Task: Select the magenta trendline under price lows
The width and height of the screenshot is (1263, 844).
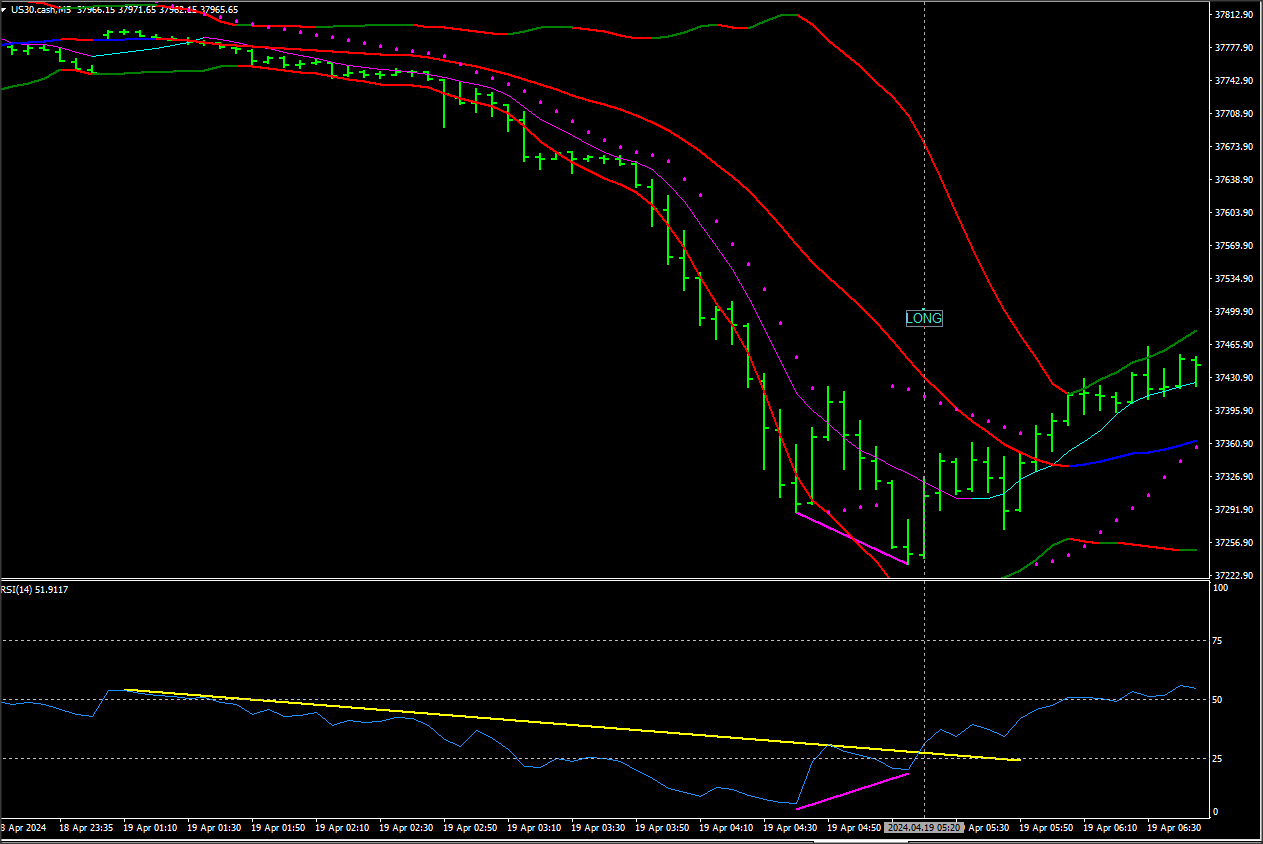Action: tap(851, 538)
